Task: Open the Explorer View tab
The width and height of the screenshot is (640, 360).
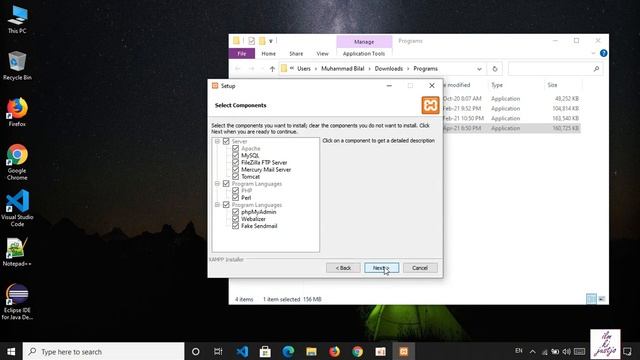Action: (x=322, y=53)
